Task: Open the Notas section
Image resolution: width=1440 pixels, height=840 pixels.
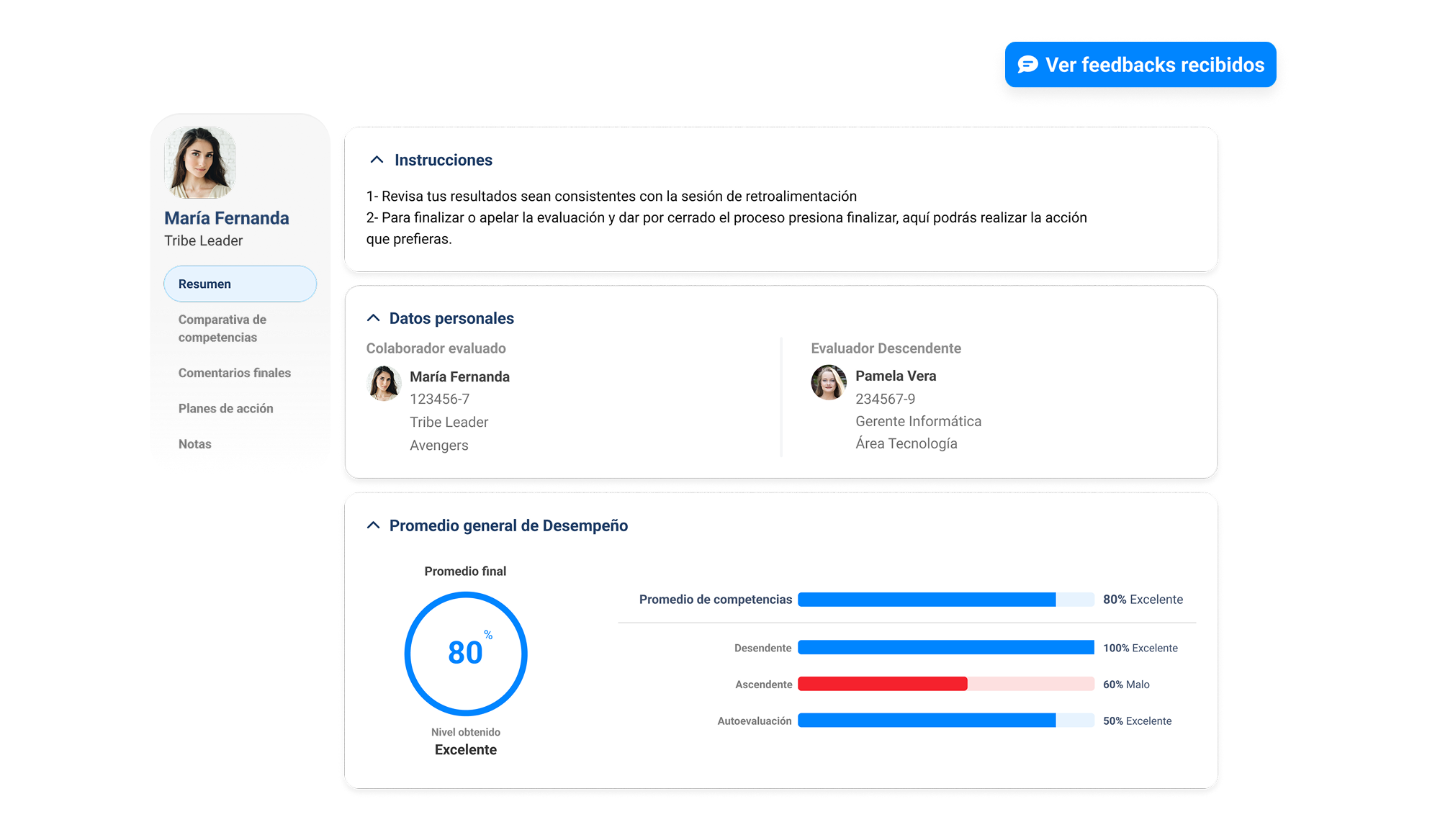Action: click(194, 443)
